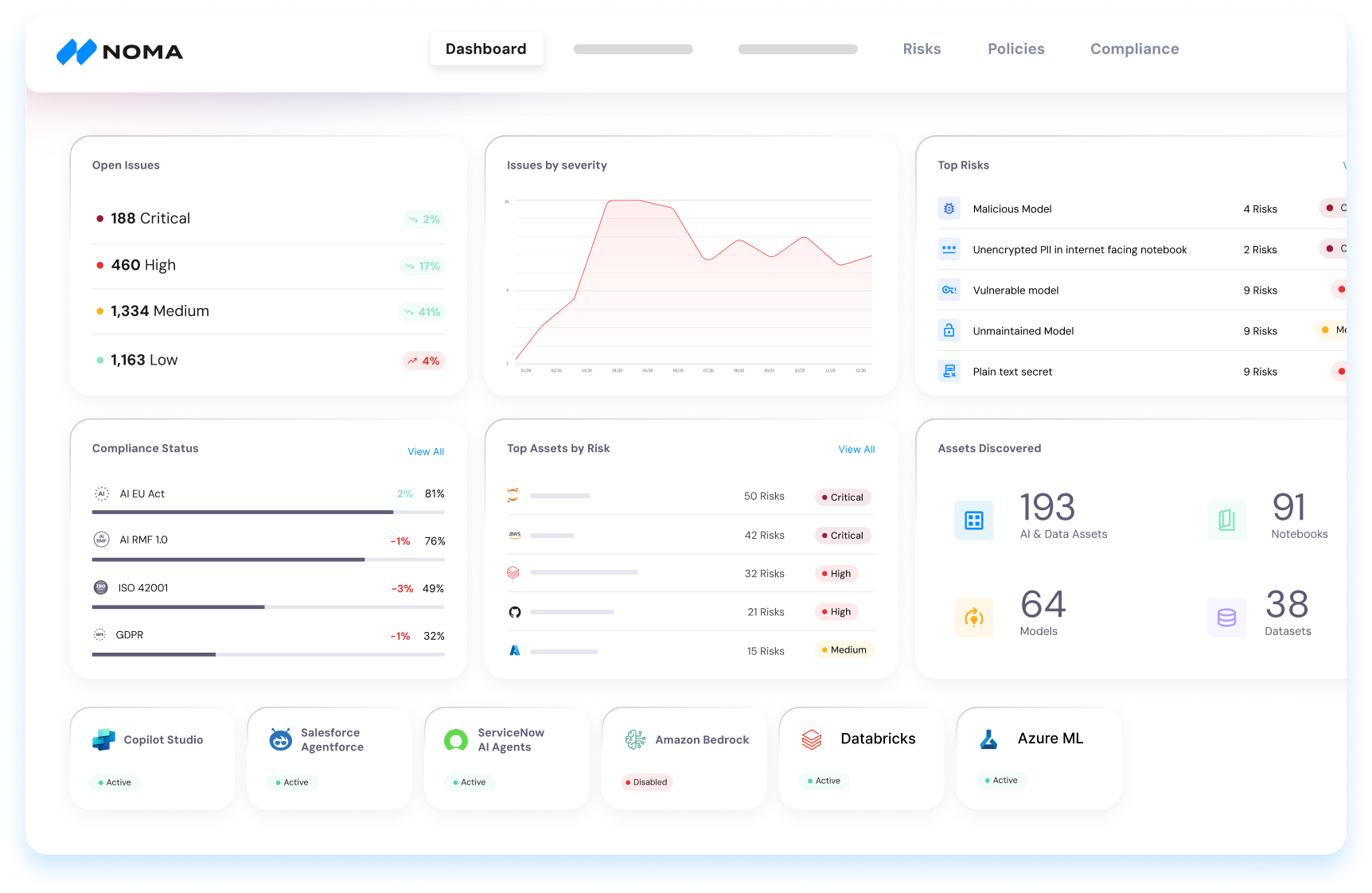
Task: Click the Models icon
Action: click(973, 617)
